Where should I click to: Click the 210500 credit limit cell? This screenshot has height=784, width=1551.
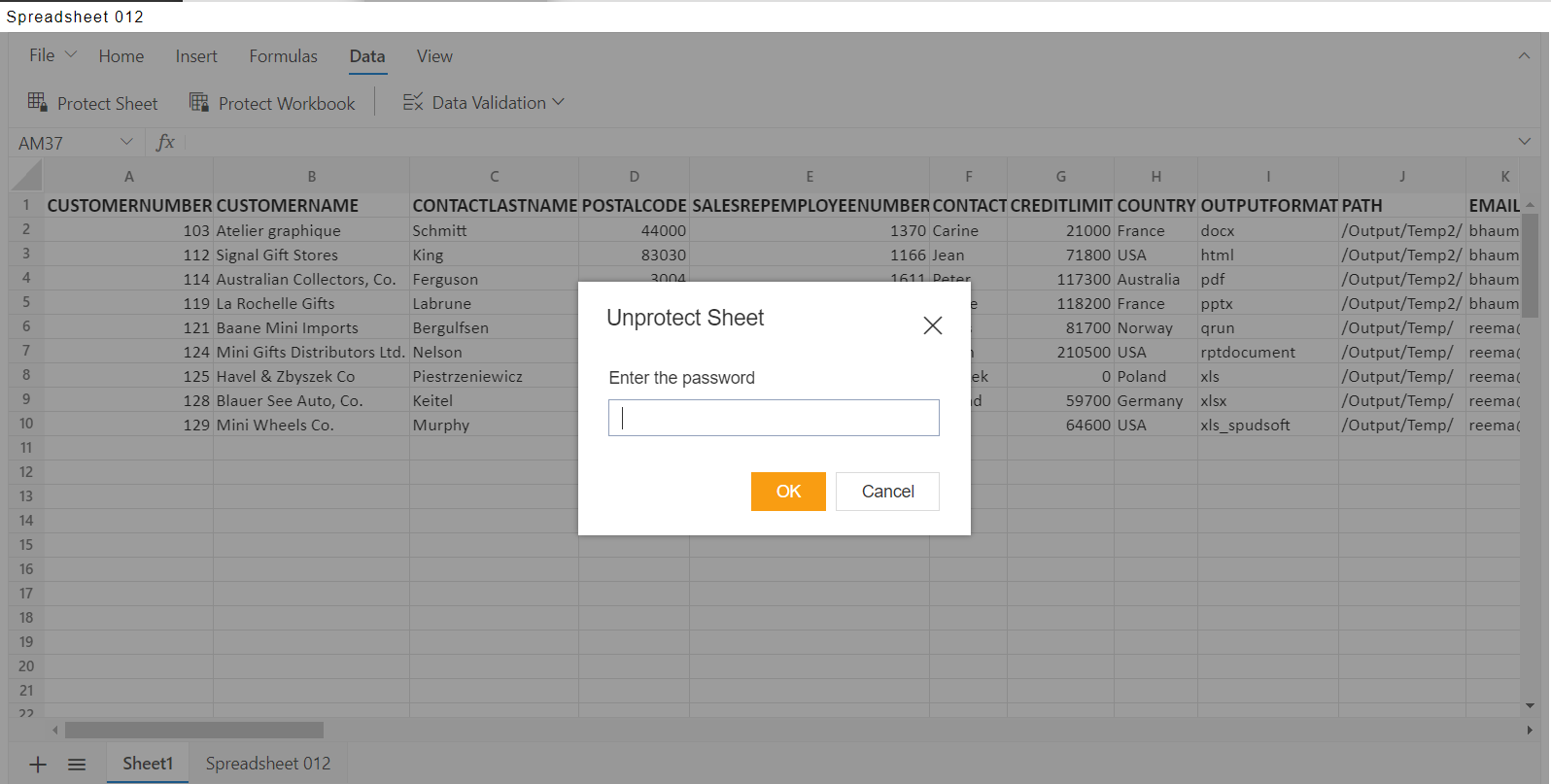tap(1060, 352)
